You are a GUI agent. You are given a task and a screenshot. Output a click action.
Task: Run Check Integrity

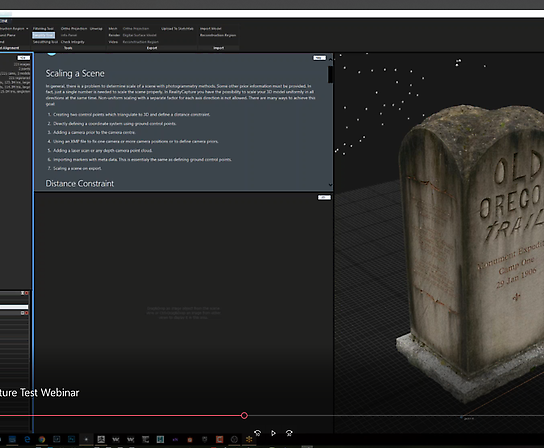coord(73,42)
